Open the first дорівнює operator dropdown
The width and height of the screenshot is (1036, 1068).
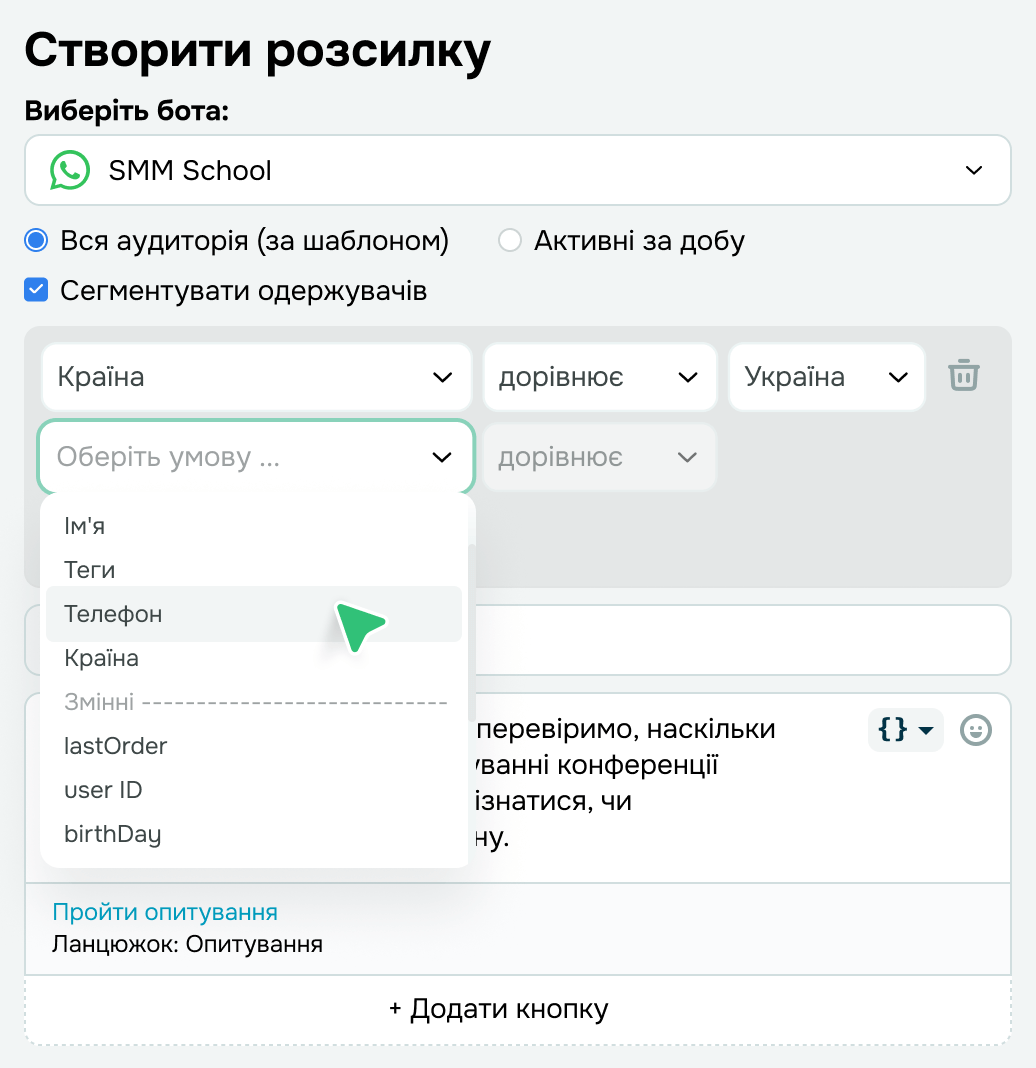(600, 377)
